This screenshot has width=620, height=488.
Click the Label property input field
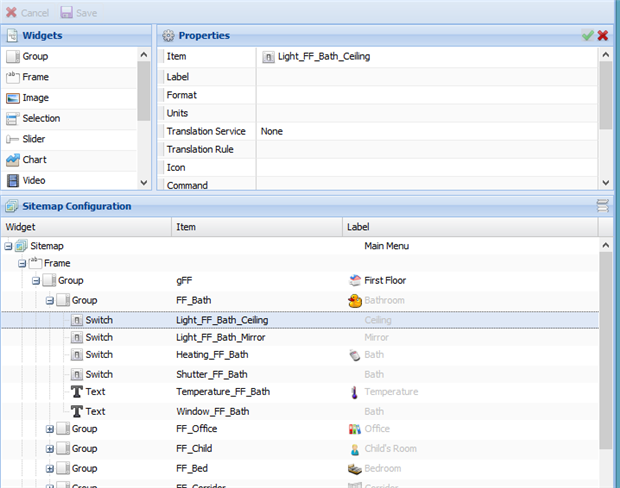click(425, 77)
